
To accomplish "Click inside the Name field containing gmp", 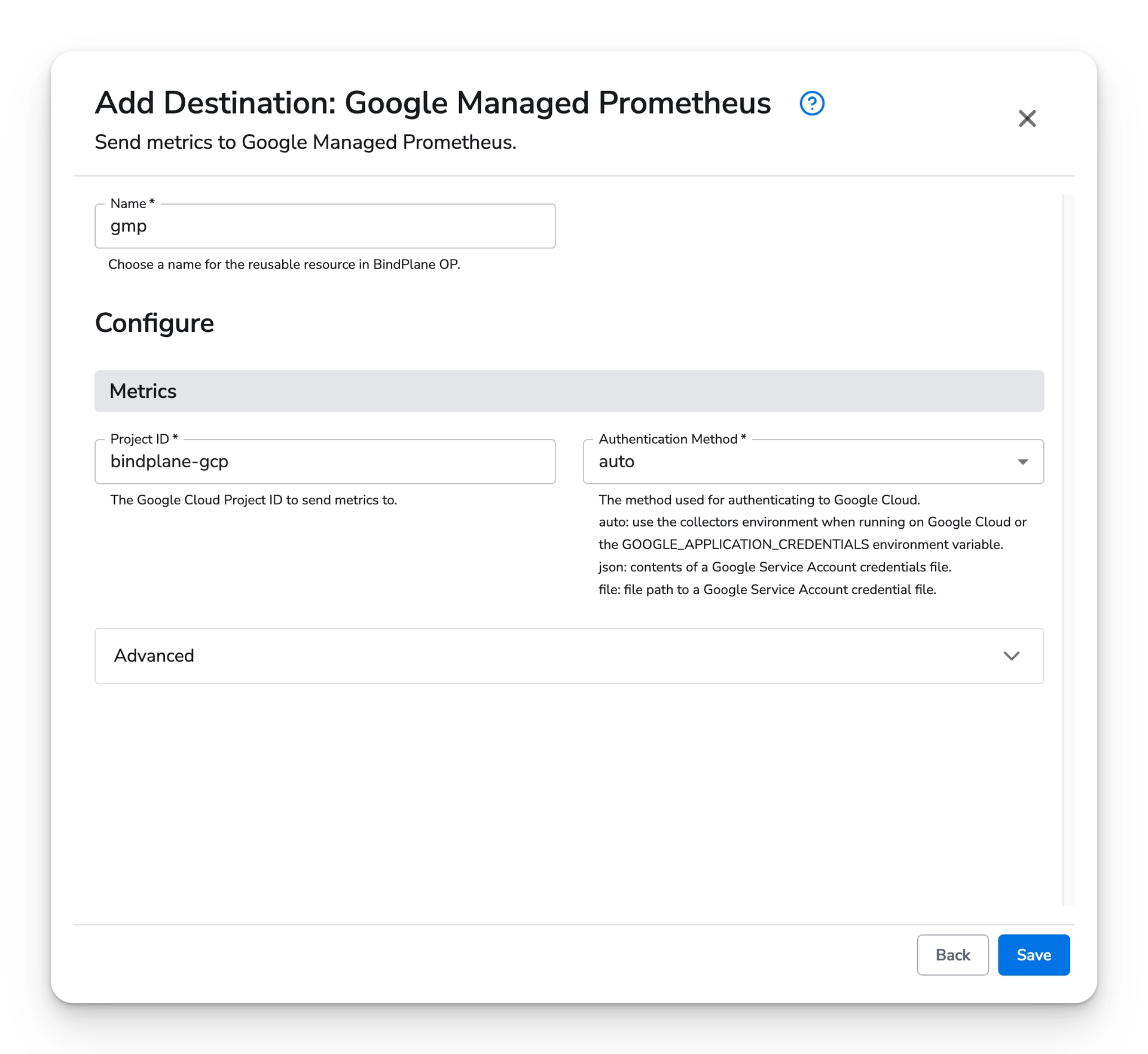I will coord(325,226).
